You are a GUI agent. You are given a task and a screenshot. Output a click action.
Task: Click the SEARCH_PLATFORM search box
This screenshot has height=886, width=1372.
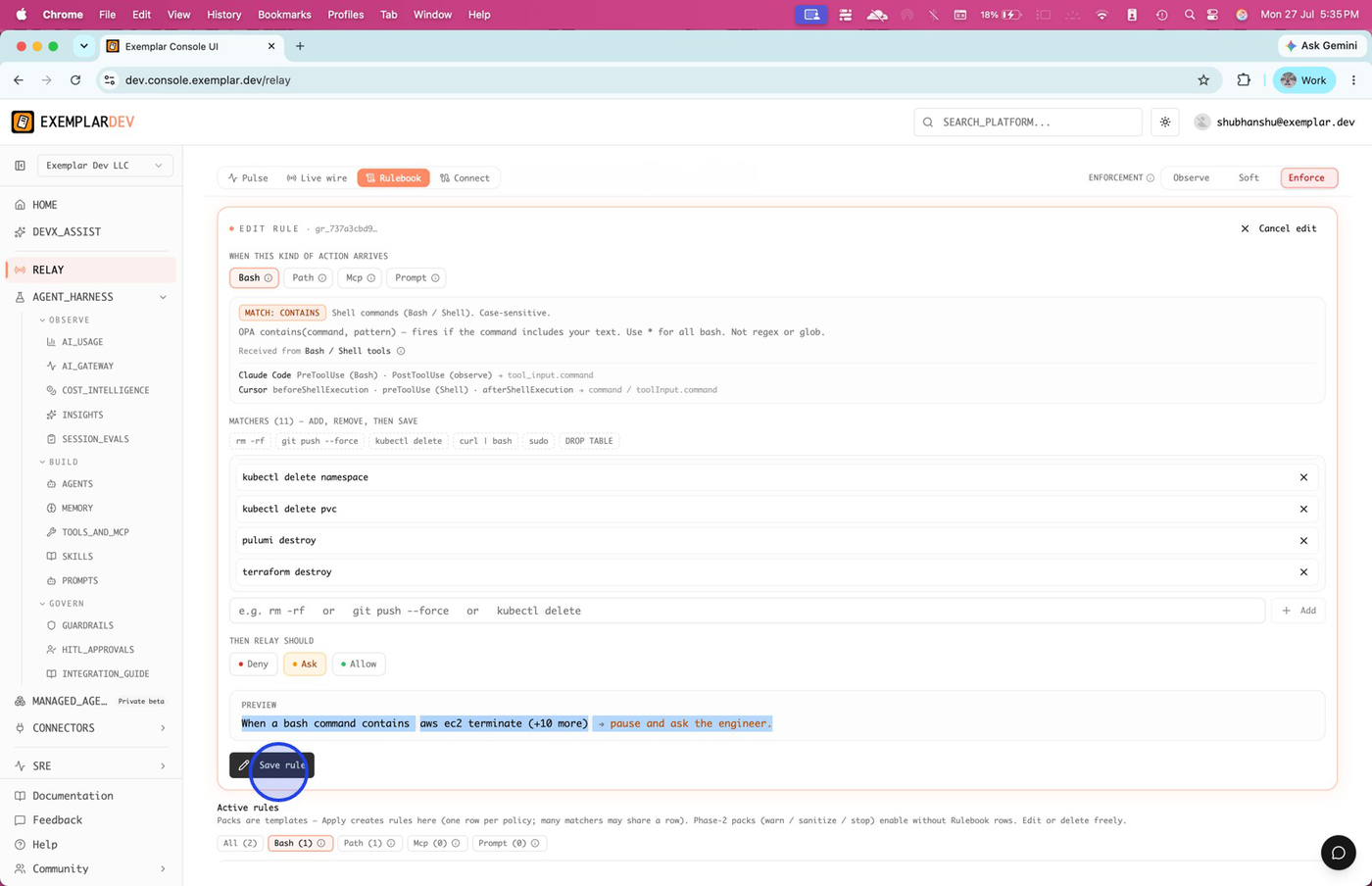point(1028,123)
